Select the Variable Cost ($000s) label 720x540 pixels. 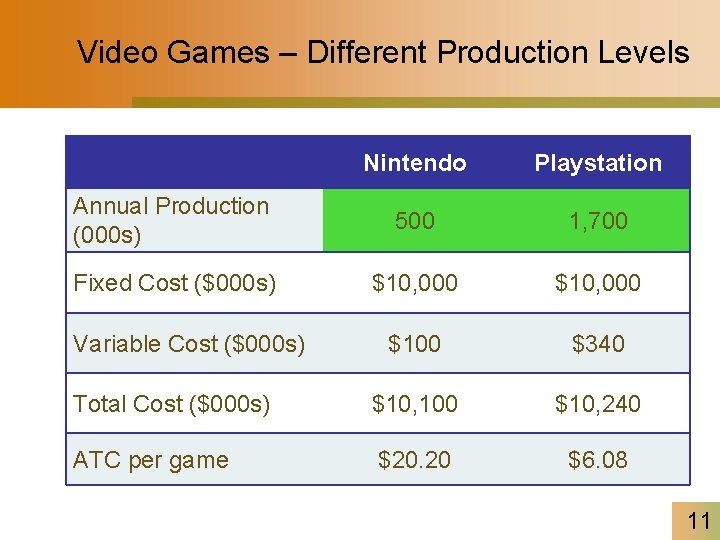click(x=189, y=344)
